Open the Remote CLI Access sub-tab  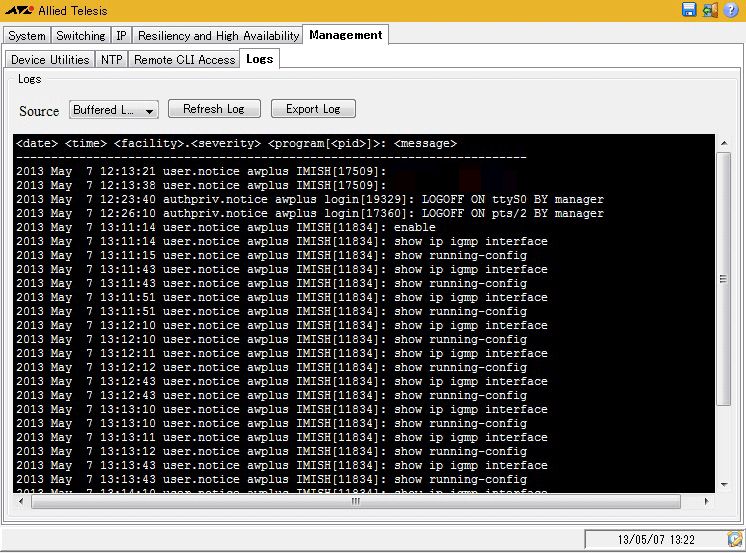pos(184,59)
